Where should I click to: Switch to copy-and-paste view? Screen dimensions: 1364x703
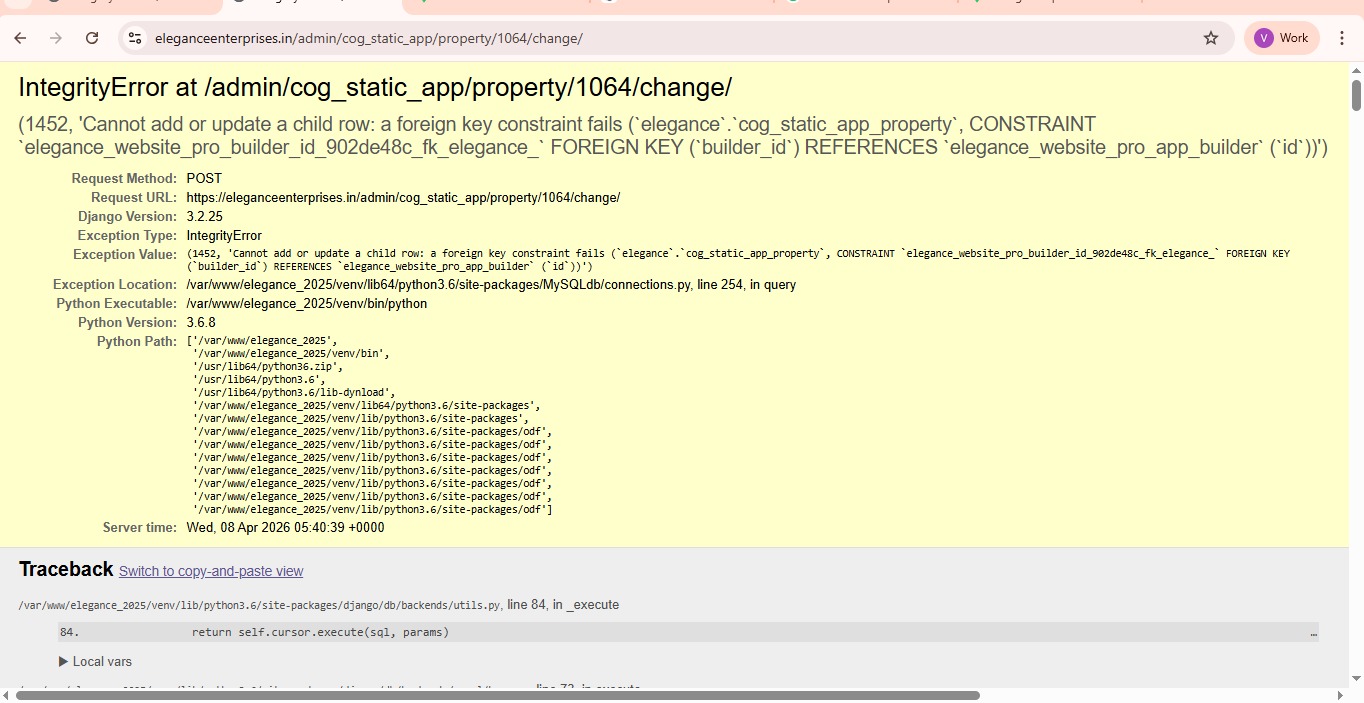tap(211, 571)
